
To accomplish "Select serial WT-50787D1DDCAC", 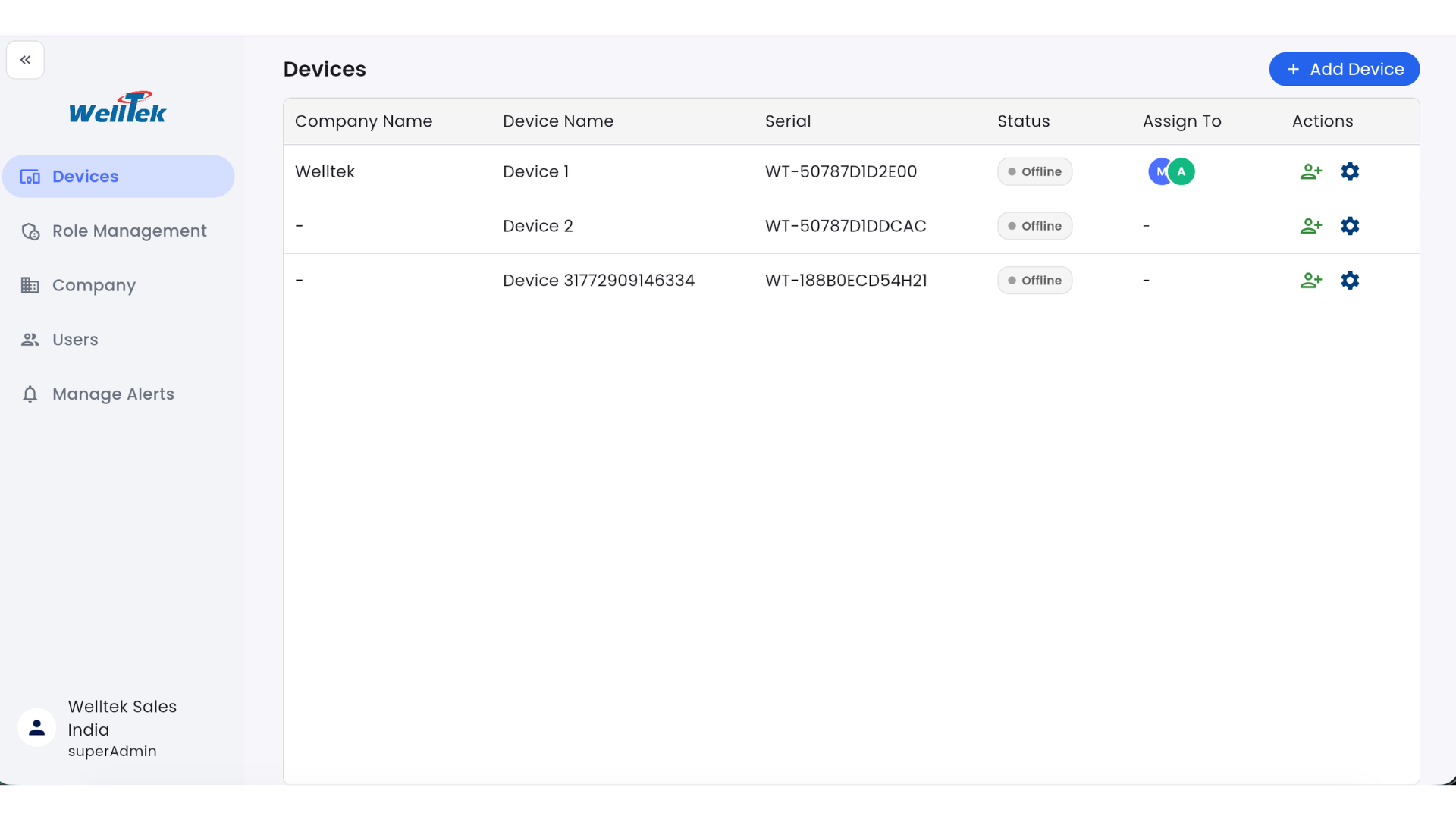I will (846, 226).
